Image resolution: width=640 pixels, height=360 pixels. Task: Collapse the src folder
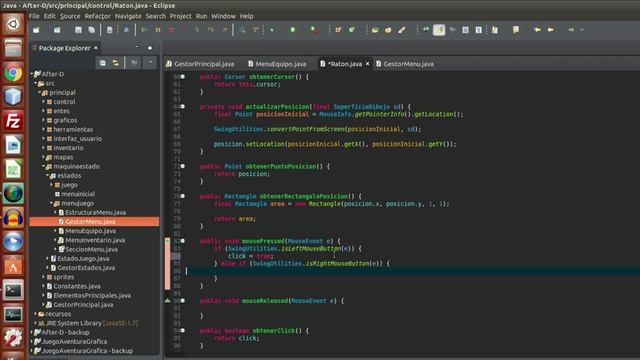[36, 83]
